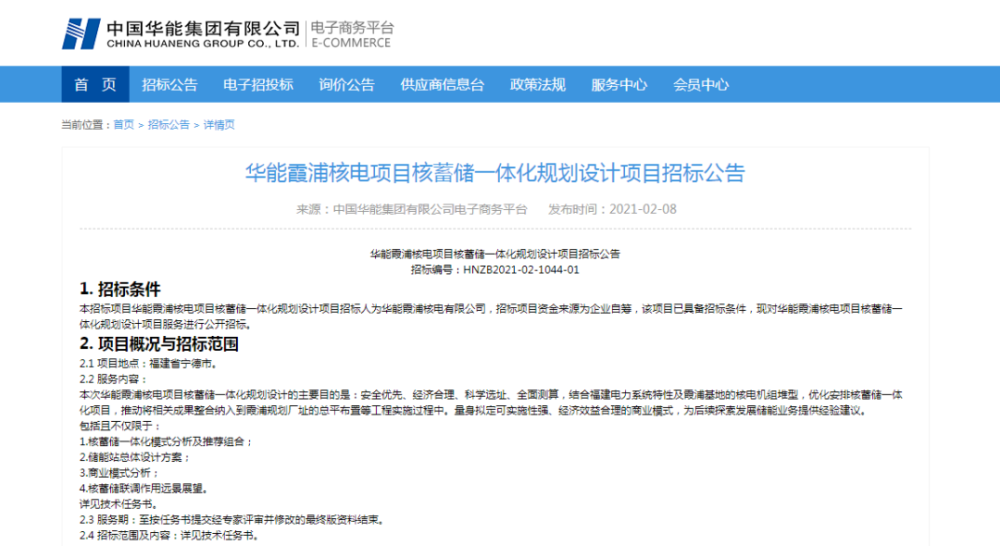Screen dimensions: 1000x546
Task: Click item 4.核蓄储联调作用远景展望
Action: (143, 488)
